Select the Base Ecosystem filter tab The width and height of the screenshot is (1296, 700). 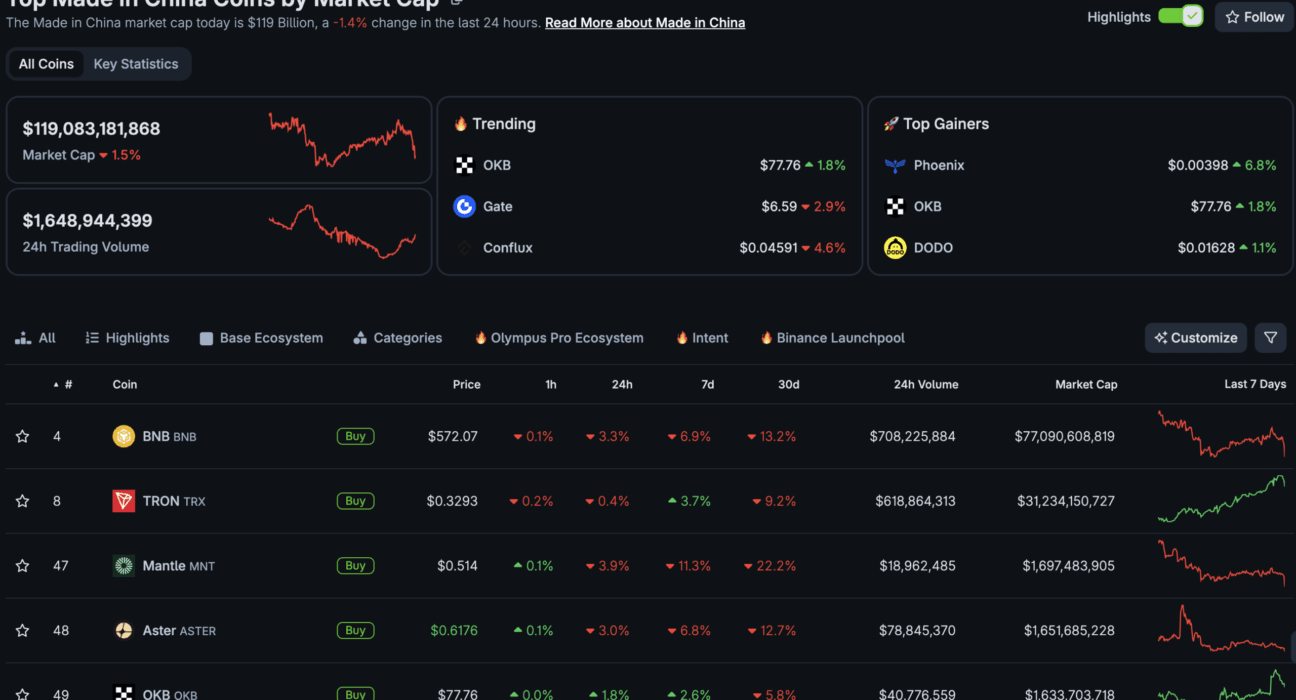[261, 338]
